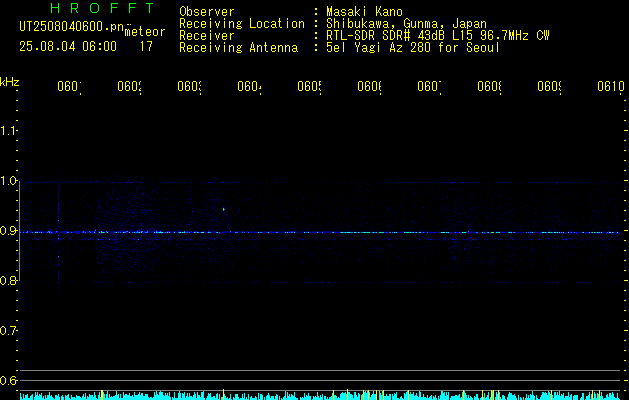
Task: Click the cyan signal level graph at bottom
Action: click(x=322, y=395)
